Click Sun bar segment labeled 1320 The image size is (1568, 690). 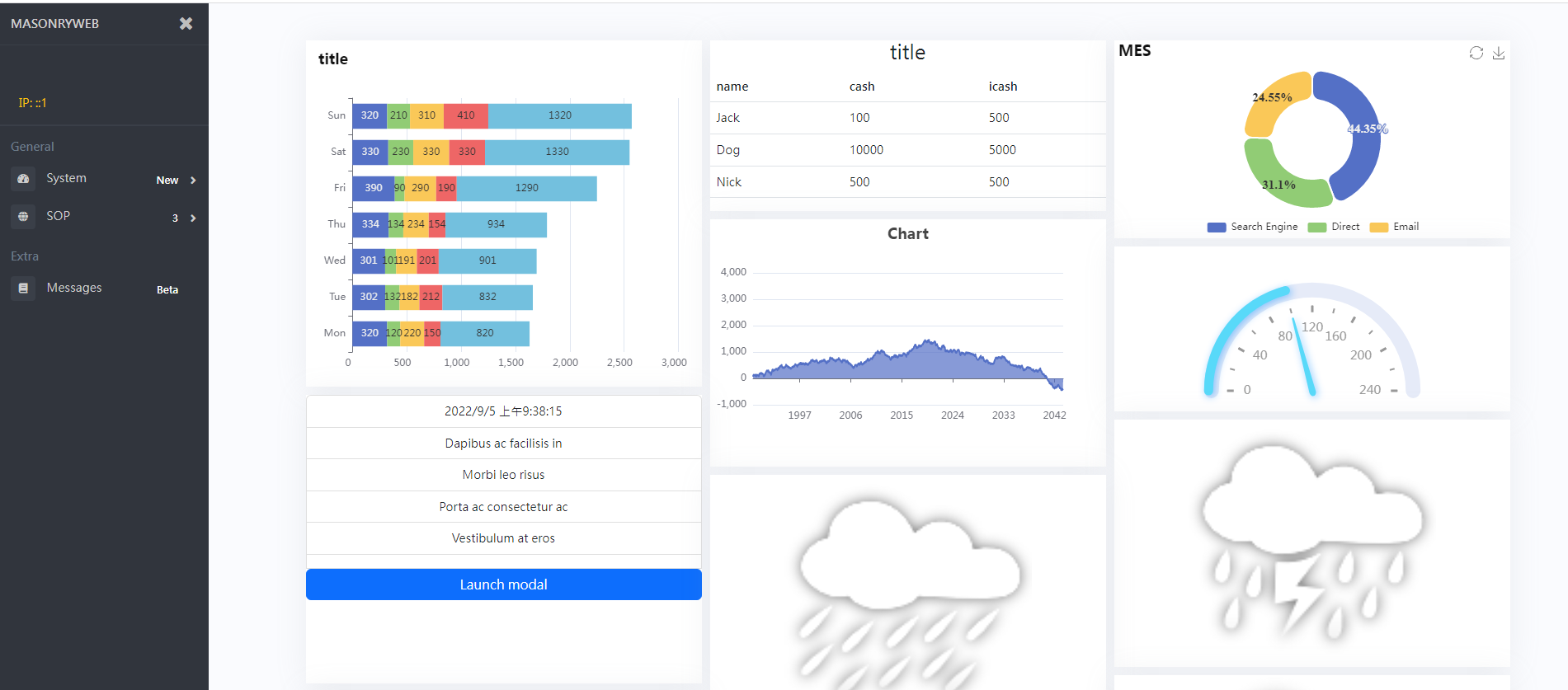click(x=559, y=116)
